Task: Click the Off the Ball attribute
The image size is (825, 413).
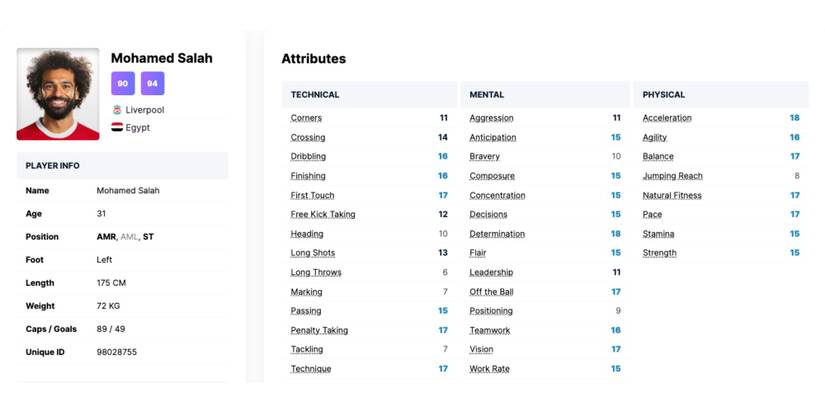Action: [492, 292]
